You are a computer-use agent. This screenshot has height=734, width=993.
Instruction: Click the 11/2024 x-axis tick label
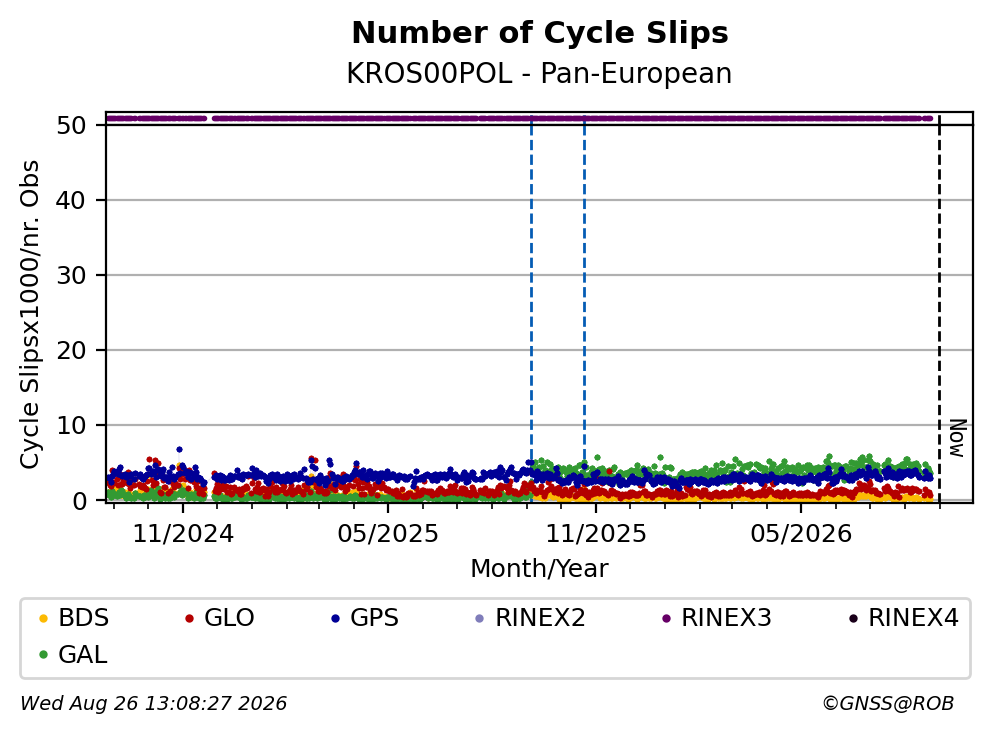(x=183, y=534)
